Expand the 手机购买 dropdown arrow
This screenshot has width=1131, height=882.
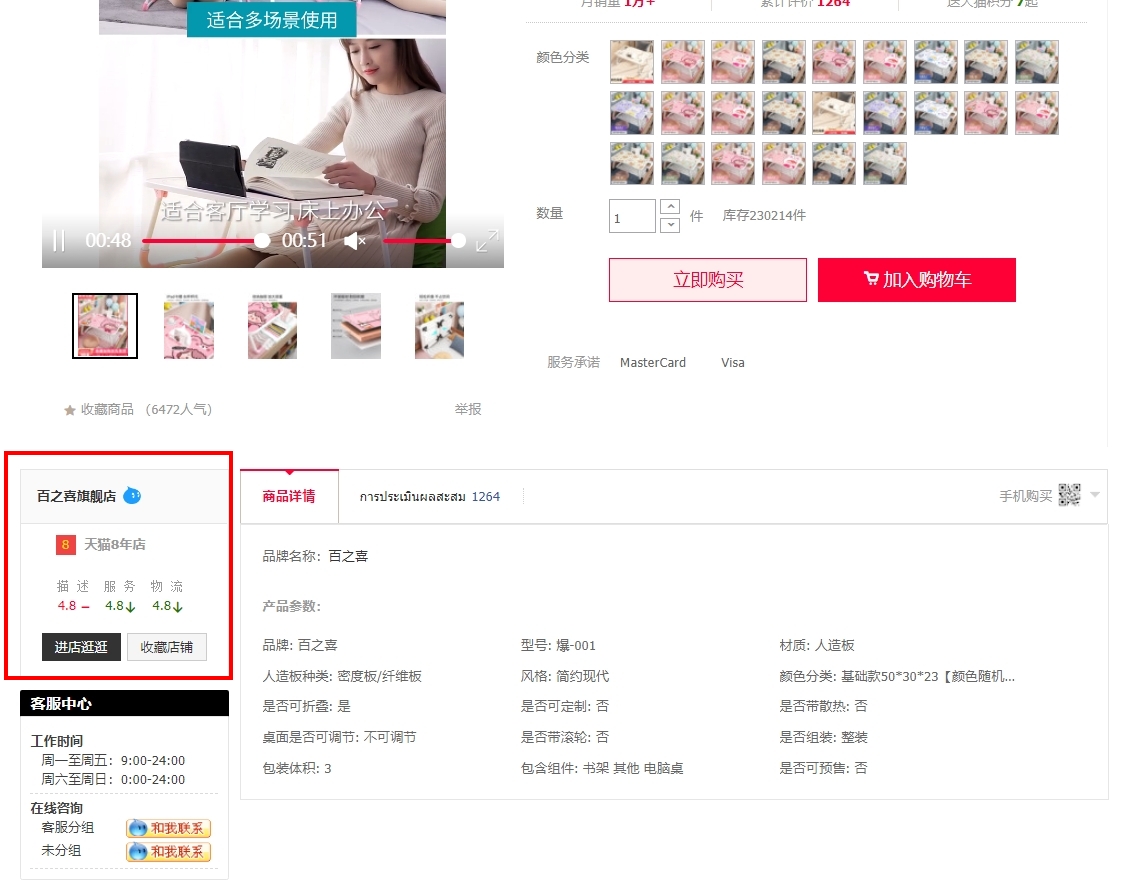click(1095, 495)
